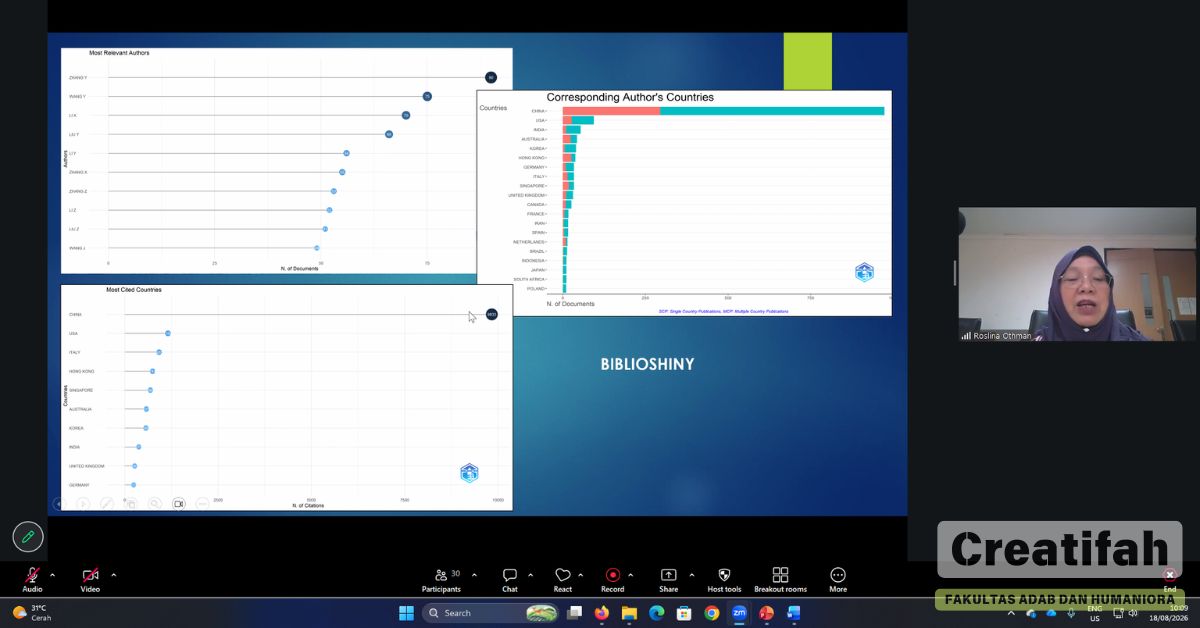Advance to next slide using slideshow arrow

[x=83, y=503]
